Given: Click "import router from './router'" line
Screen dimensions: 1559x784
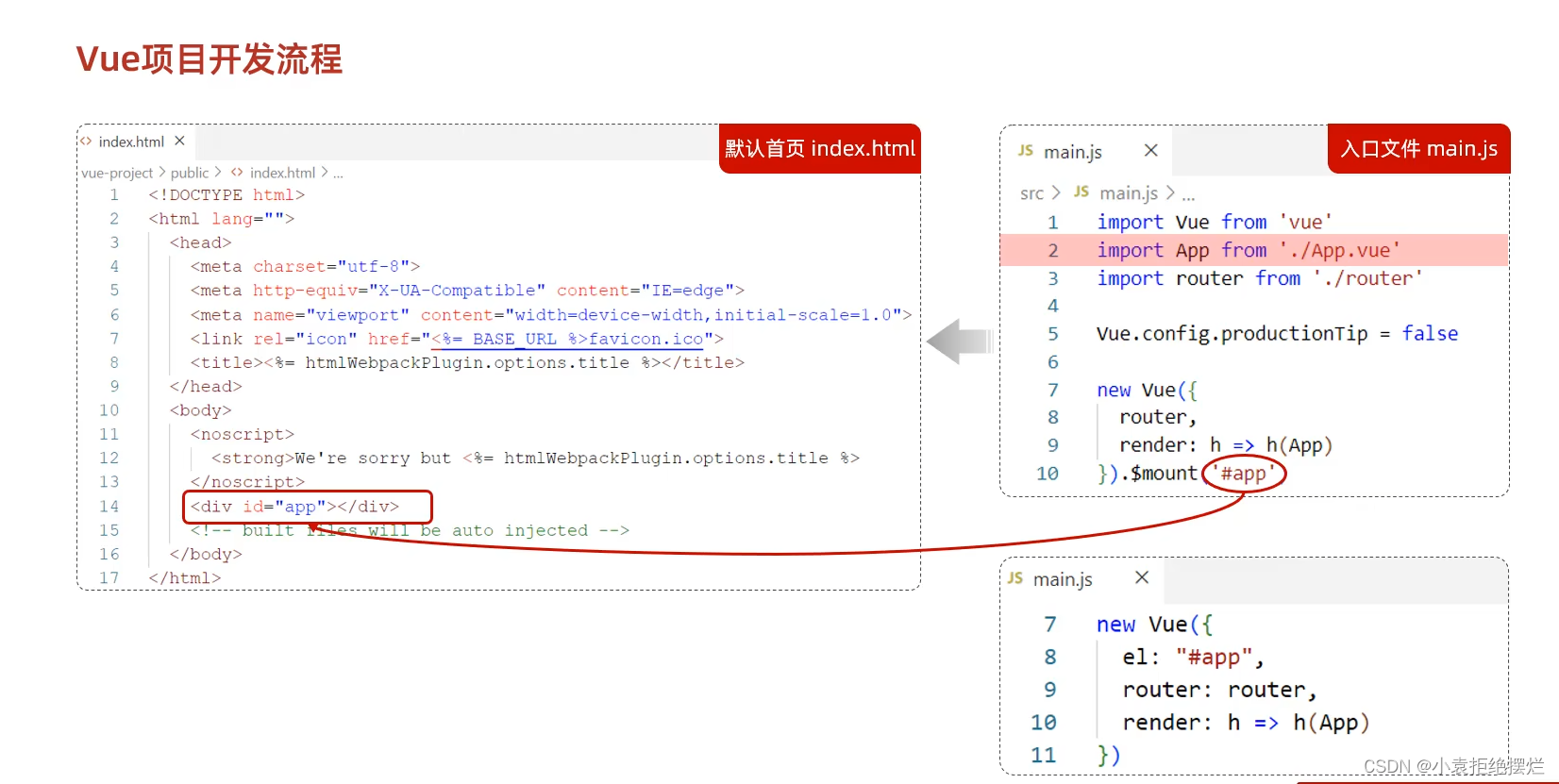Looking at the screenshot, I should tap(1259, 278).
